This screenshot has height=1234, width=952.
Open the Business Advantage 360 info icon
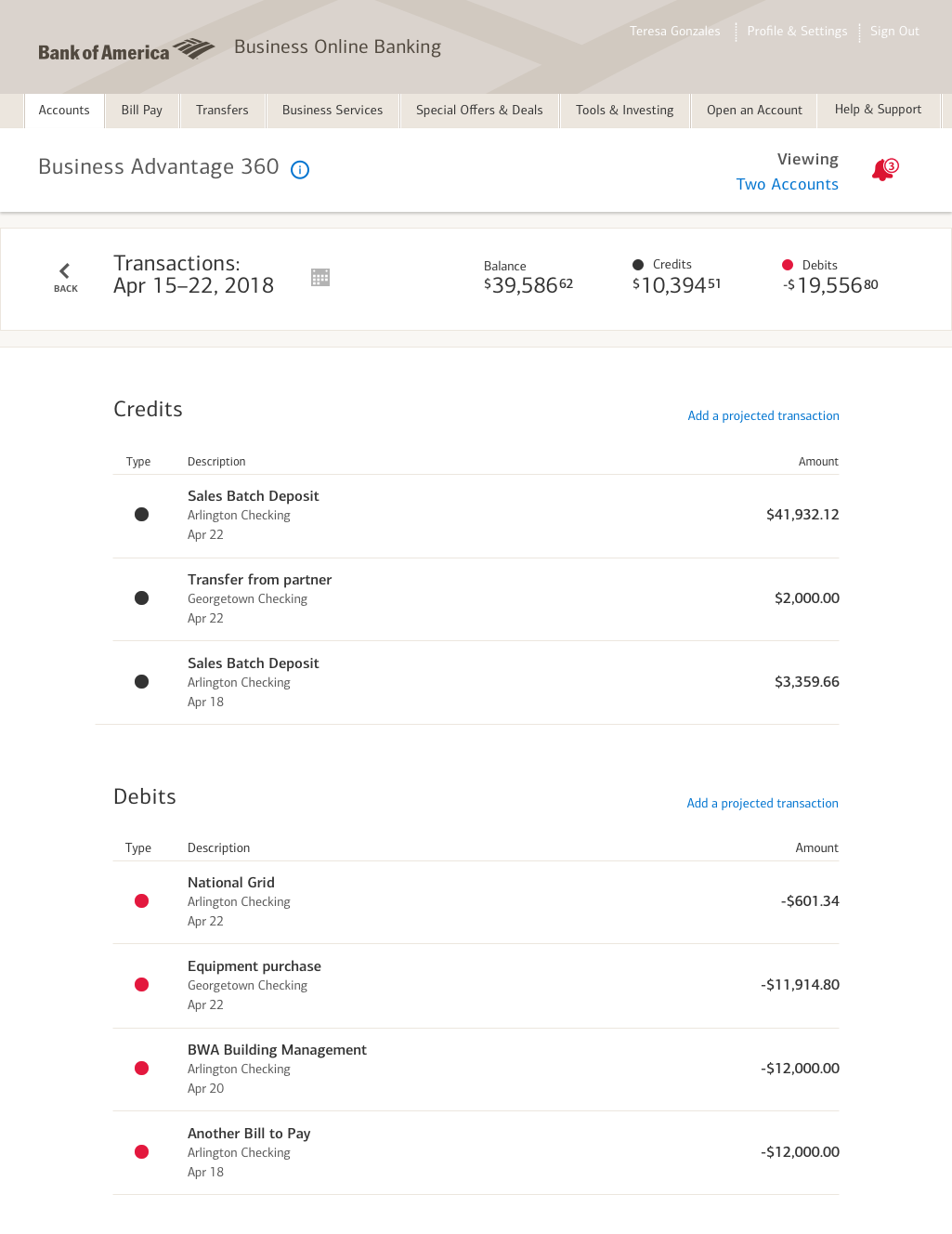tap(300, 169)
